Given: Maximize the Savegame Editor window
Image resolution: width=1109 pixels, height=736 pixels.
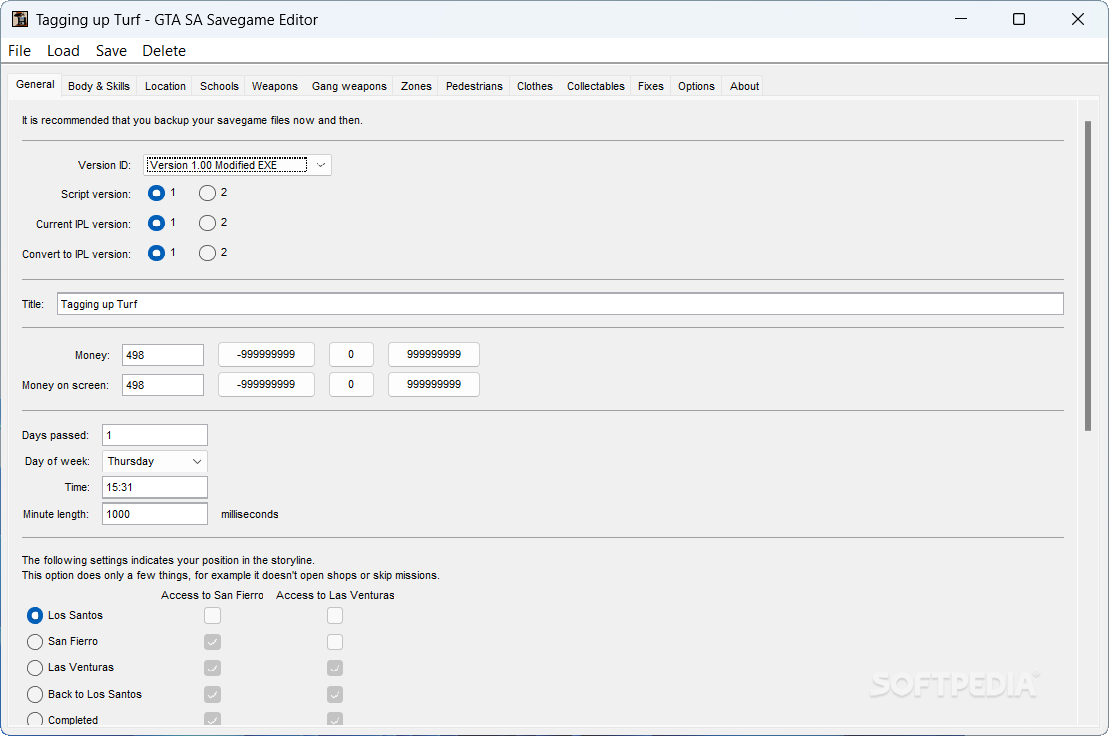Looking at the screenshot, I should click(1018, 19).
